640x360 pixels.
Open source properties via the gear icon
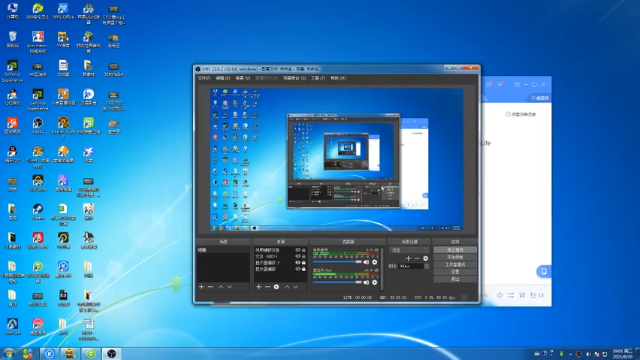pos(276,287)
